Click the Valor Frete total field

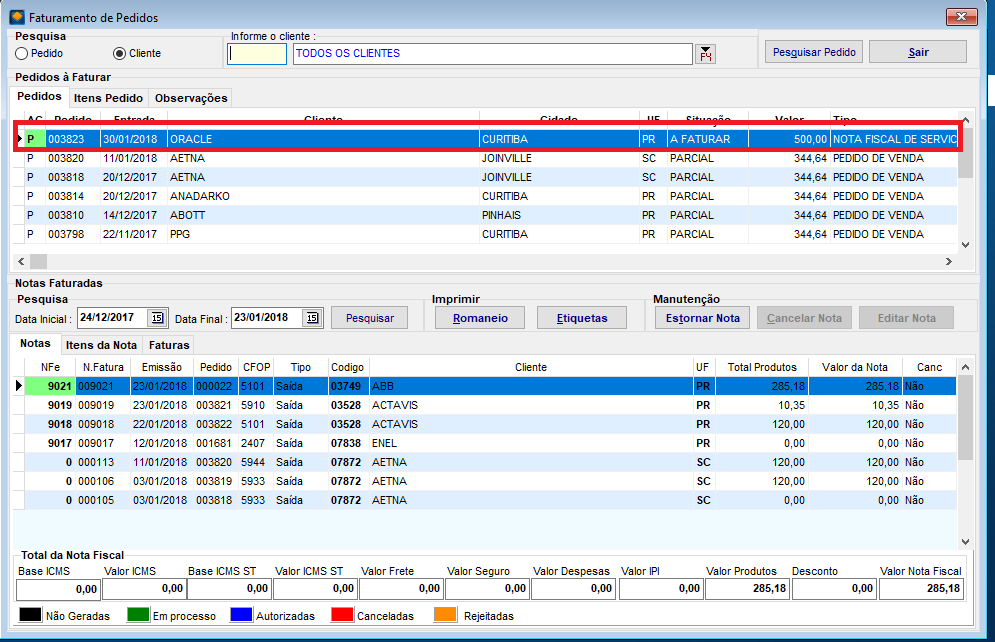401,589
